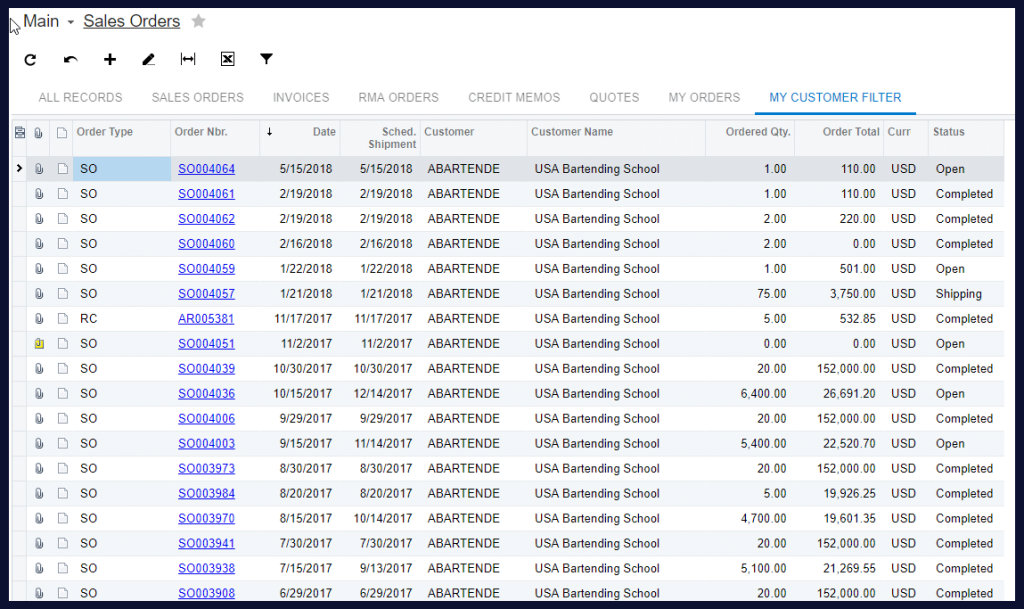Open order link SO003973

pos(206,469)
